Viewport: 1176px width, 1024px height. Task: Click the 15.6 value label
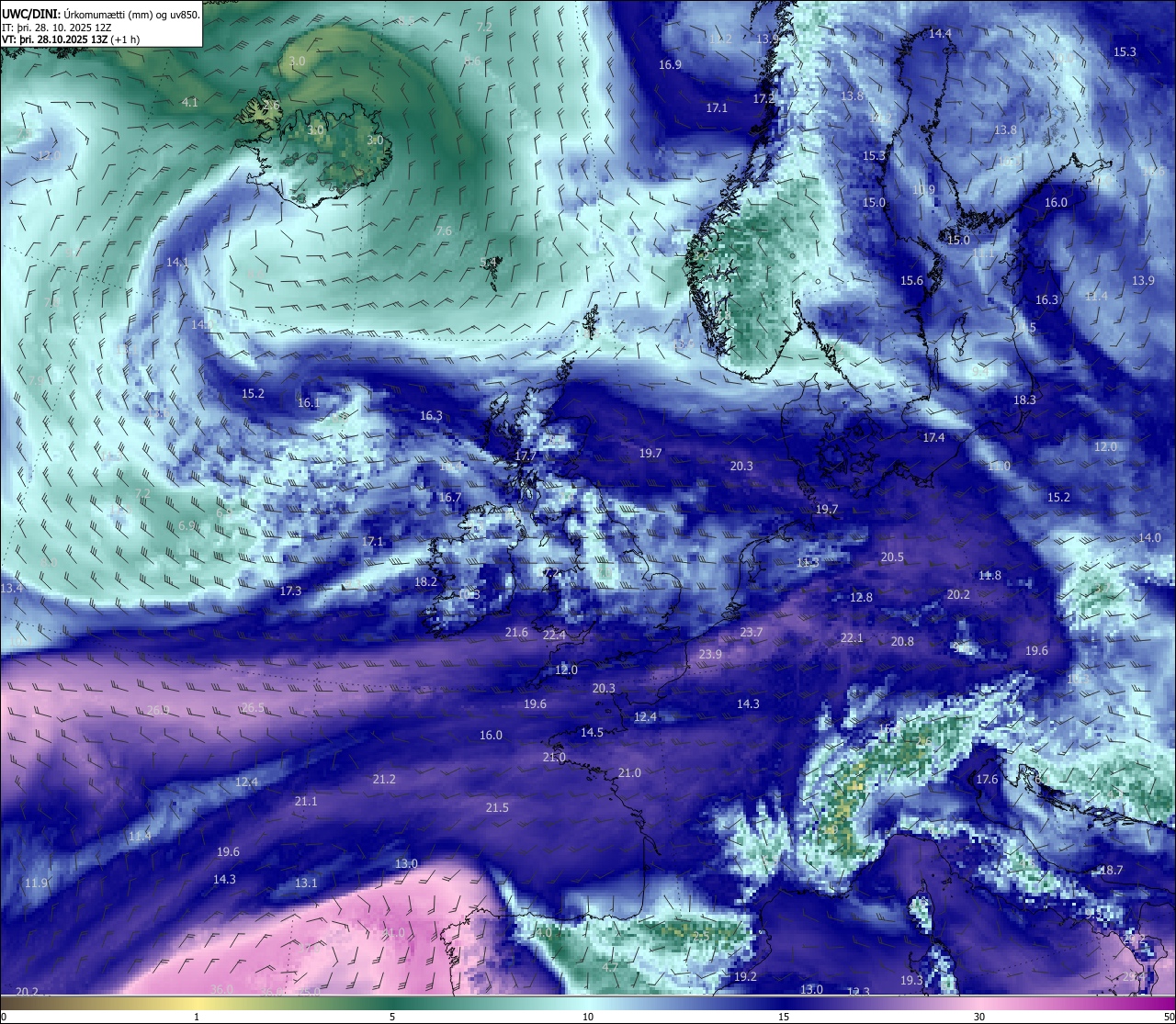(x=911, y=281)
